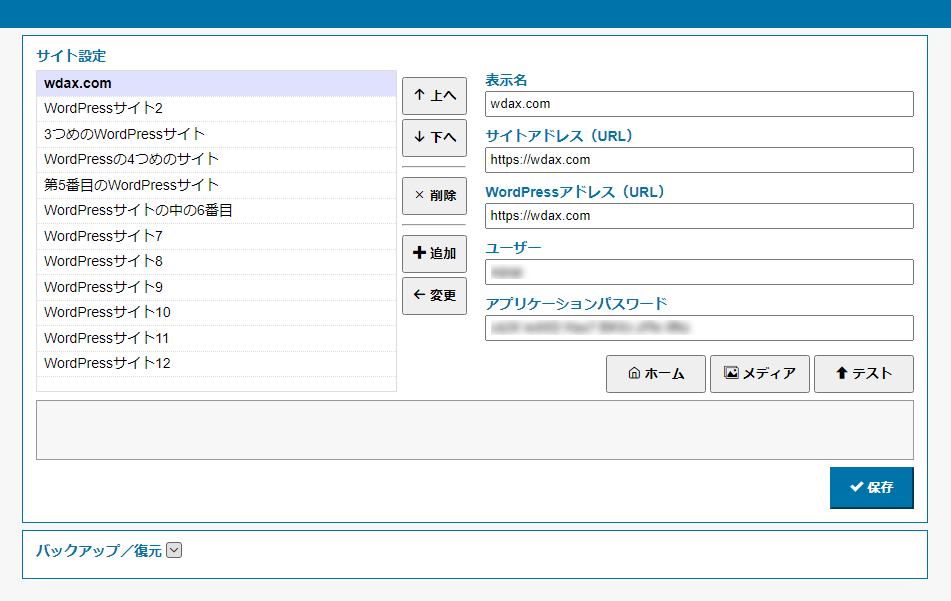Image resolution: width=951 pixels, height=601 pixels.
Task: Open the ホーム home button
Action: 655,374
